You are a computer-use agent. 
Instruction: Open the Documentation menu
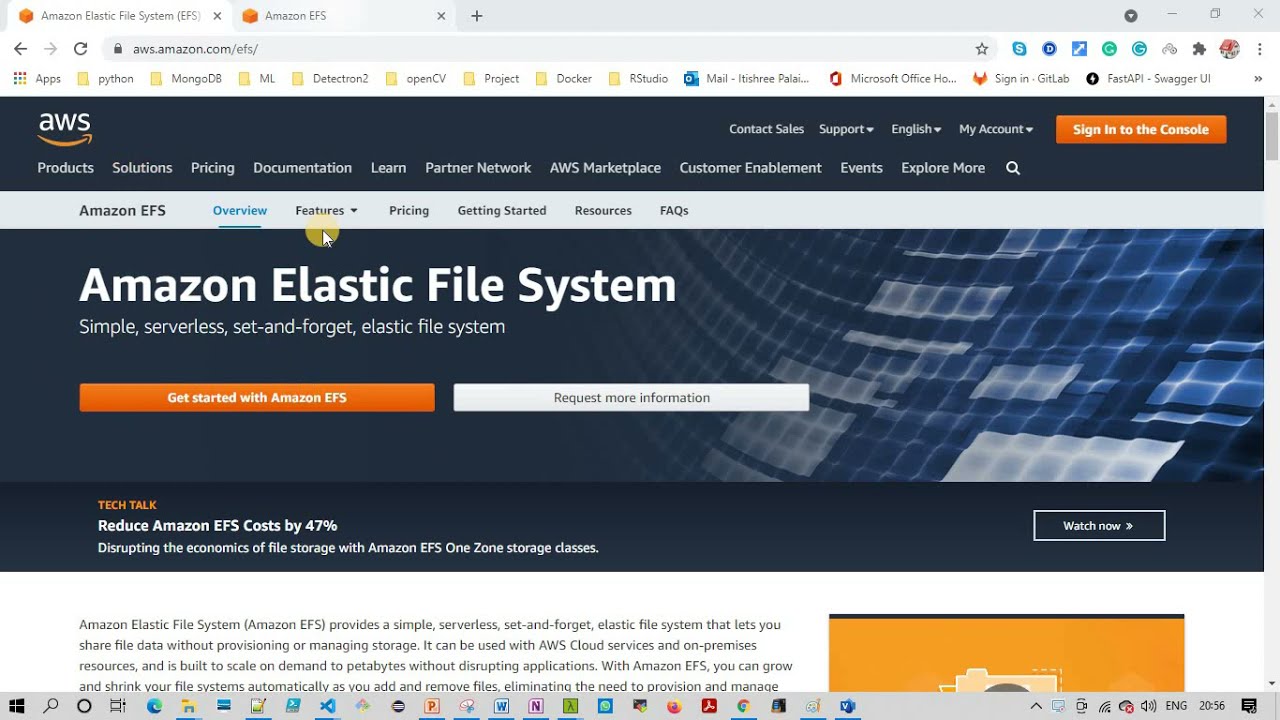point(302,168)
